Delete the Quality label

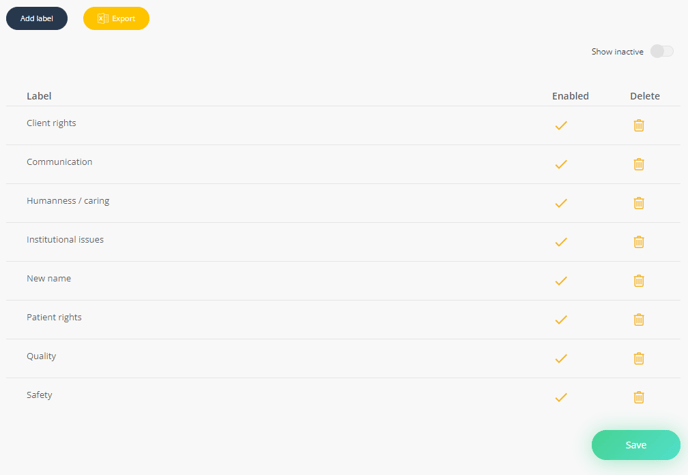click(638, 358)
